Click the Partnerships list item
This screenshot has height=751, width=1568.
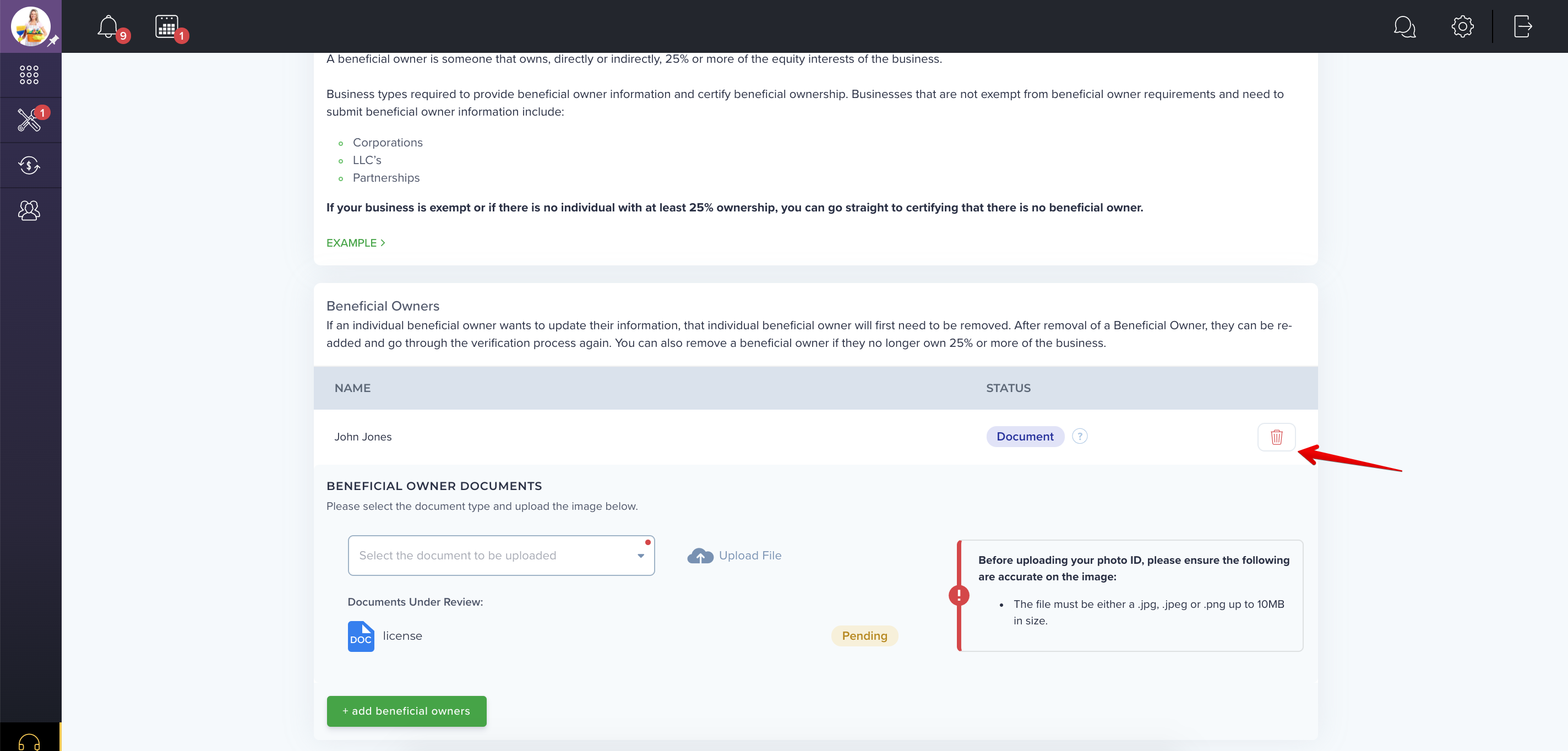pos(386,178)
